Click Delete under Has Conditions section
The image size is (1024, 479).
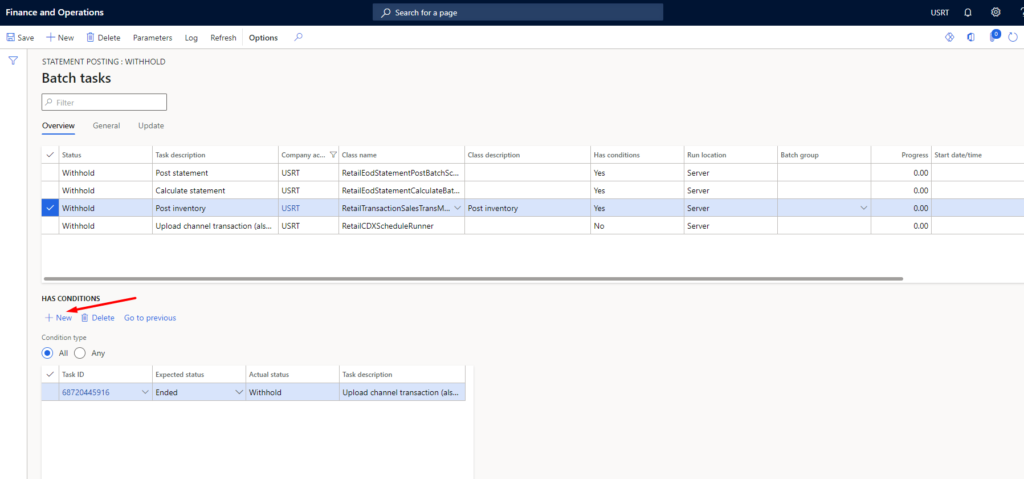point(97,318)
